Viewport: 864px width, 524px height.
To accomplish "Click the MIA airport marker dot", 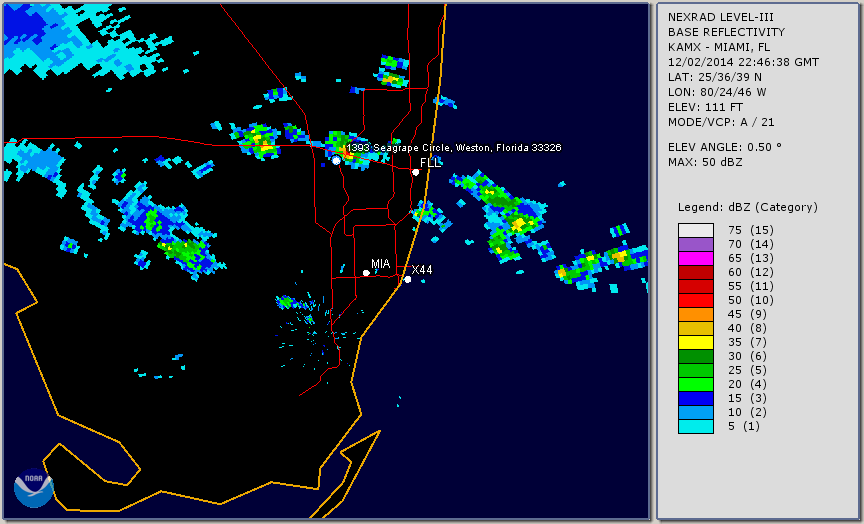I will point(366,273).
